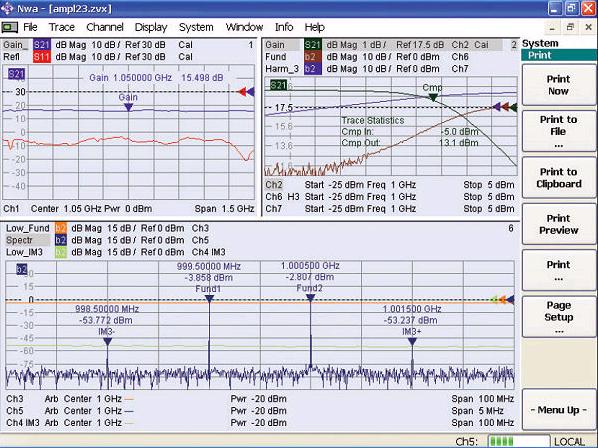598x448 pixels.
Task: Click the green display icon beside File menu
Action: pos(10,27)
